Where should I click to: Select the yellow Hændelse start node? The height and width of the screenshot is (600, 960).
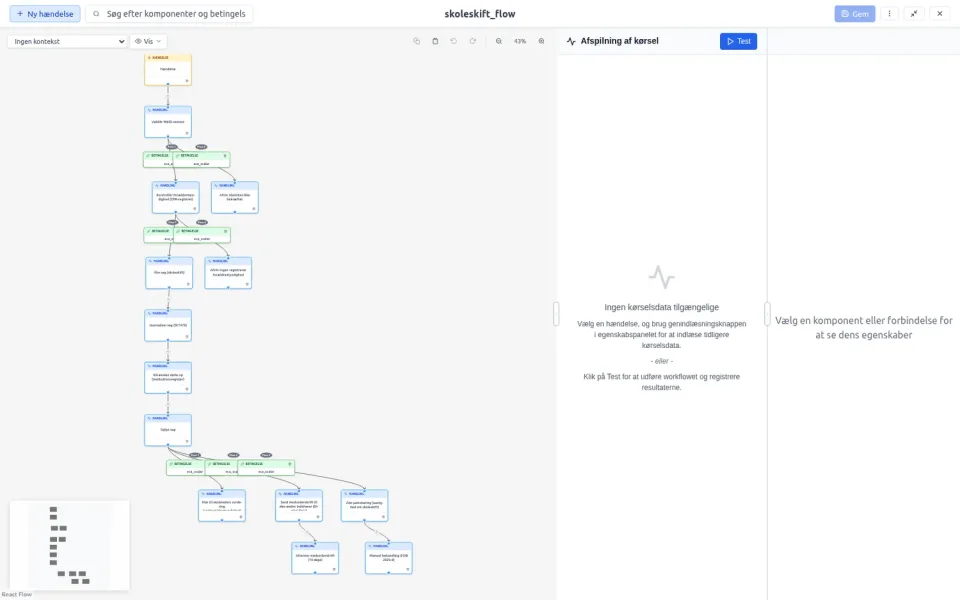pyautogui.click(x=168, y=69)
